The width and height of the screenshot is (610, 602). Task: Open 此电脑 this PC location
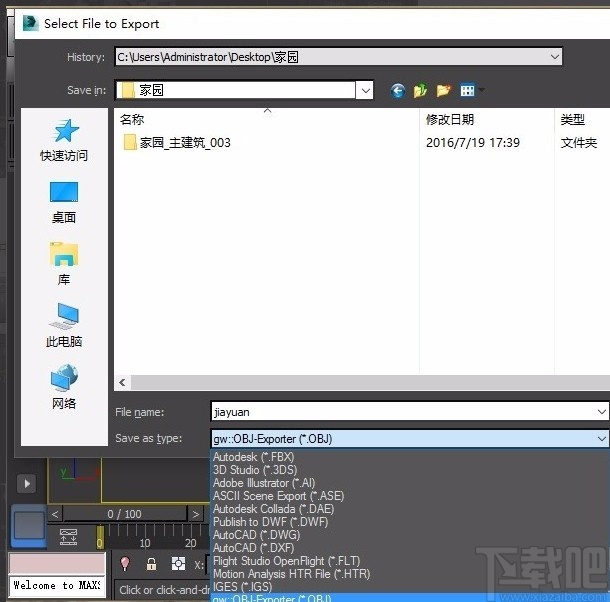pos(64,325)
